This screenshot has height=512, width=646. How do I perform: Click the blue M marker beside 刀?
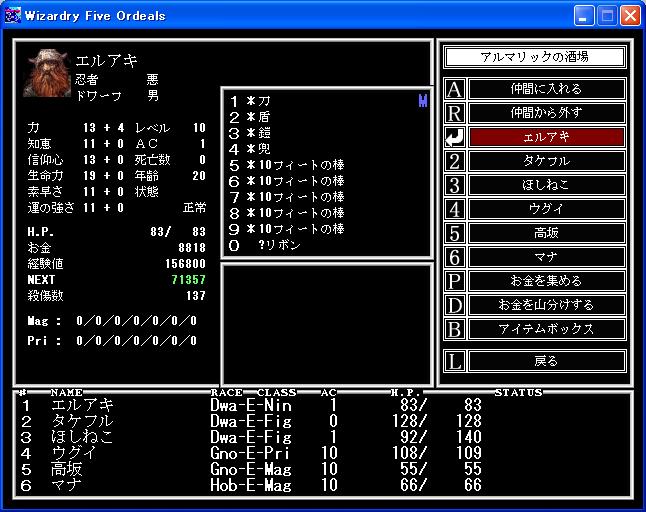pyautogui.click(x=423, y=101)
